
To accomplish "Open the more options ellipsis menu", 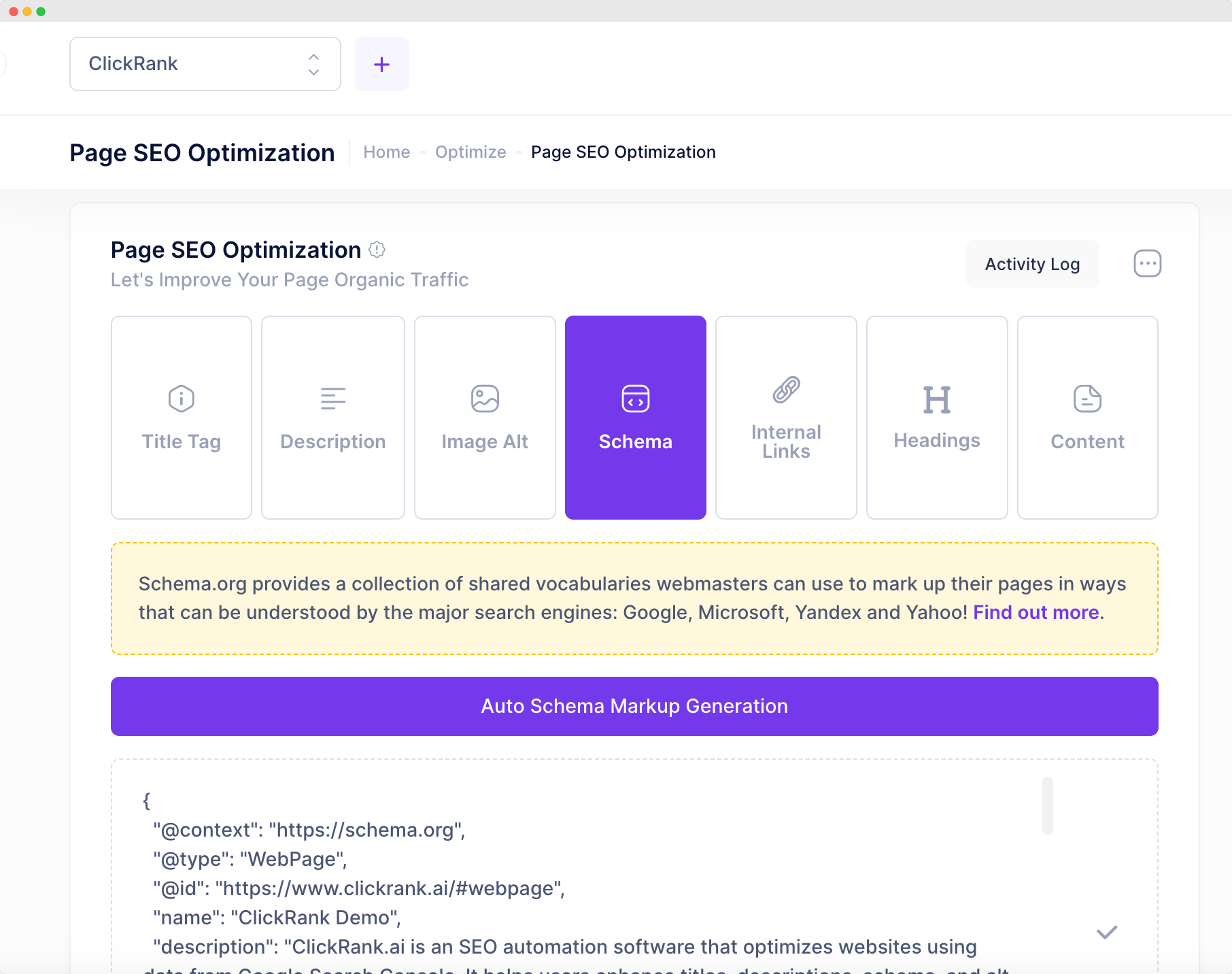I will (x=1147, y=263).
